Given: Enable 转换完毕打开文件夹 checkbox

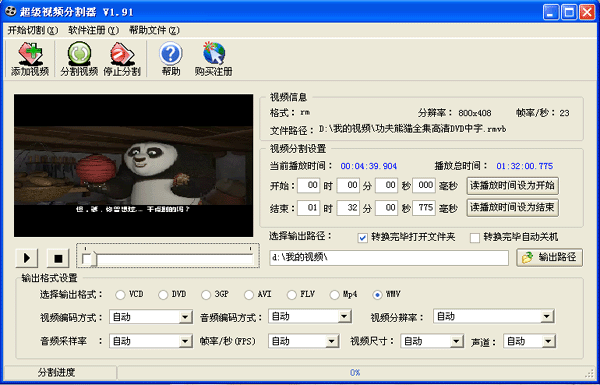Looking at the screenshot, I should pyautogui.click(x=362, y=238).
